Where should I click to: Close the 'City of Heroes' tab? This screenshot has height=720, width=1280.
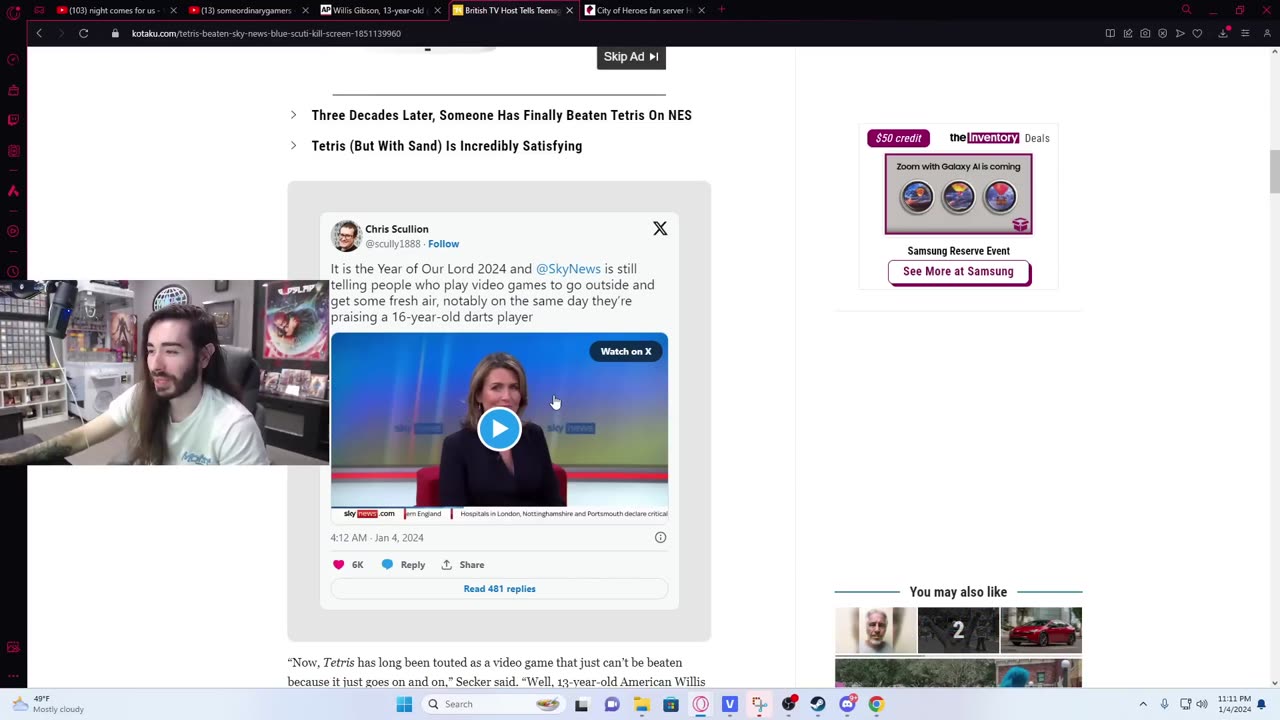(701, 10)
